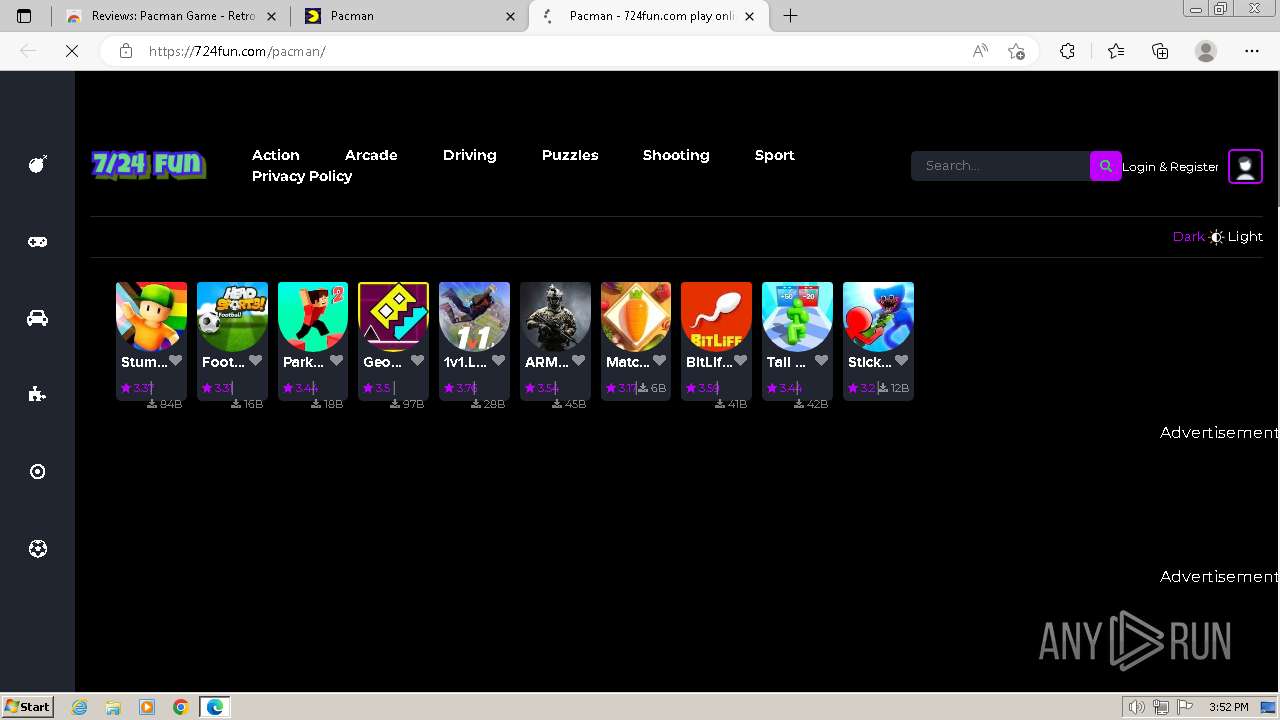Click the 7/24 Fun site logo
Image resolution: width=1280 pixels, height=720 pixels.
[148, 165]
